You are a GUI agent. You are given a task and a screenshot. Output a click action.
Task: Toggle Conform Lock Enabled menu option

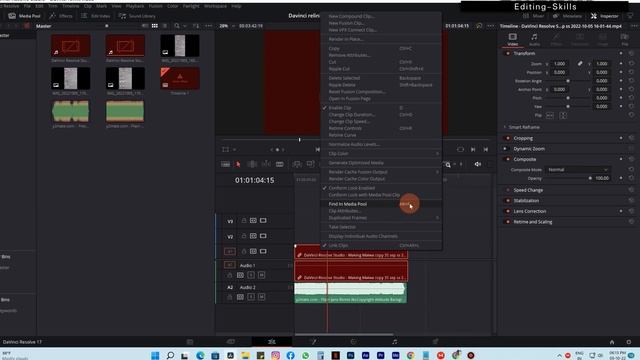click(325, 188)
